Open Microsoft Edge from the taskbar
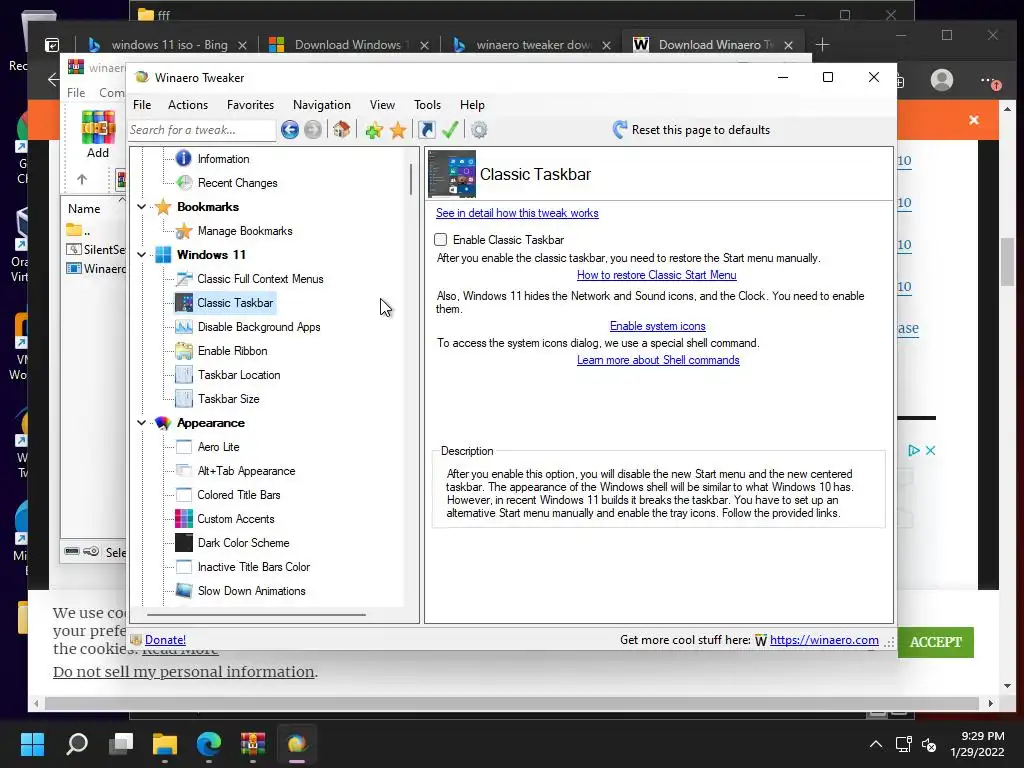The width and height of the screenshot is (1024, 768). tap(209, 743)
